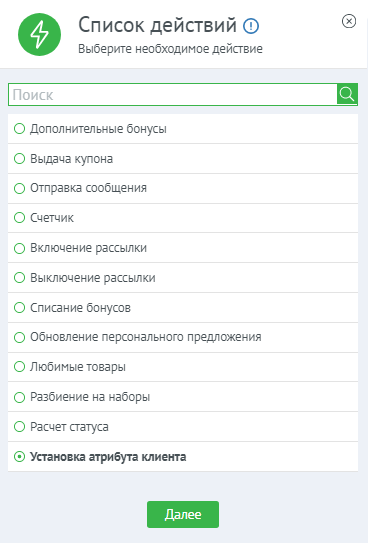Click the Список действий heading text
Image resolution: width=368 pixels, height=543 pixels.
[x=158, y=25]
